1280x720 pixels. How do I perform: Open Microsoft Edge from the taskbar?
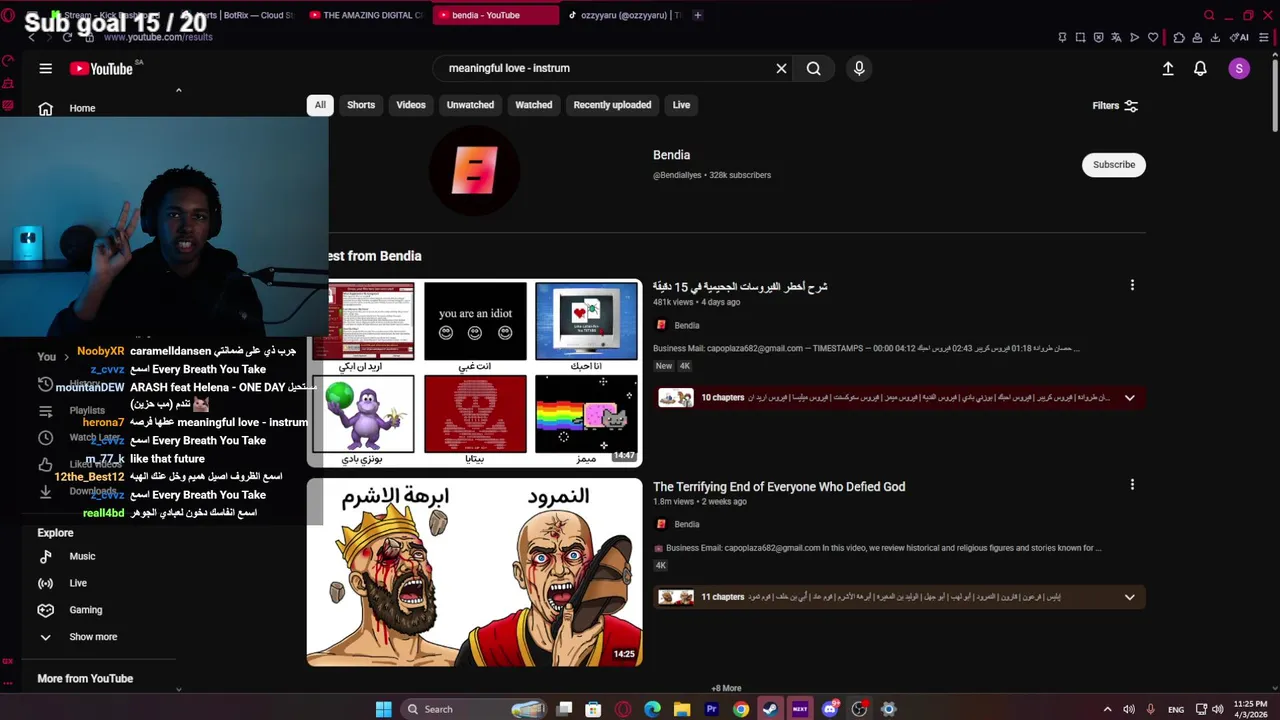(x=653, y=709)
